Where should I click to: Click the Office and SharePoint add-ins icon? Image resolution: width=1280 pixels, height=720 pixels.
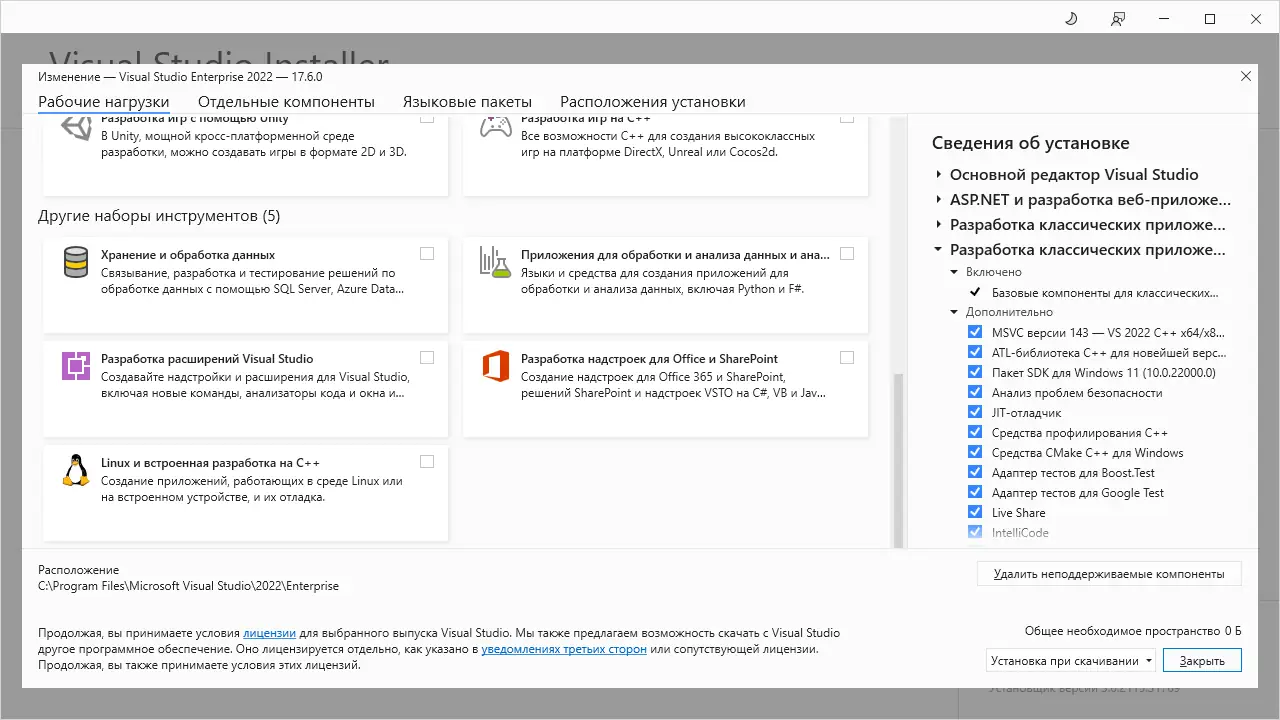(x=496, y=367)
